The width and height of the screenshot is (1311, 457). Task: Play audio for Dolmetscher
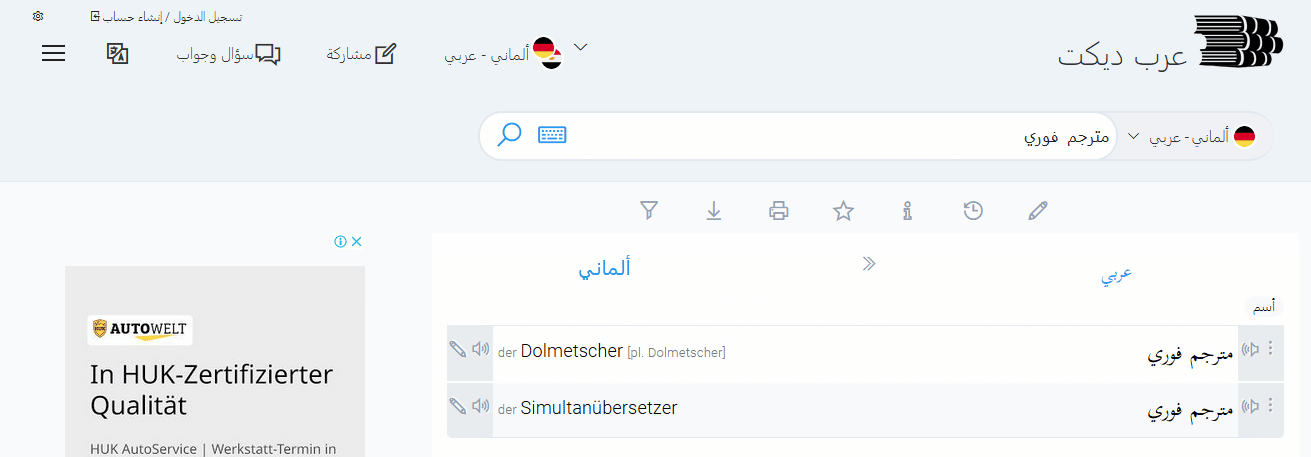(481, 349)
